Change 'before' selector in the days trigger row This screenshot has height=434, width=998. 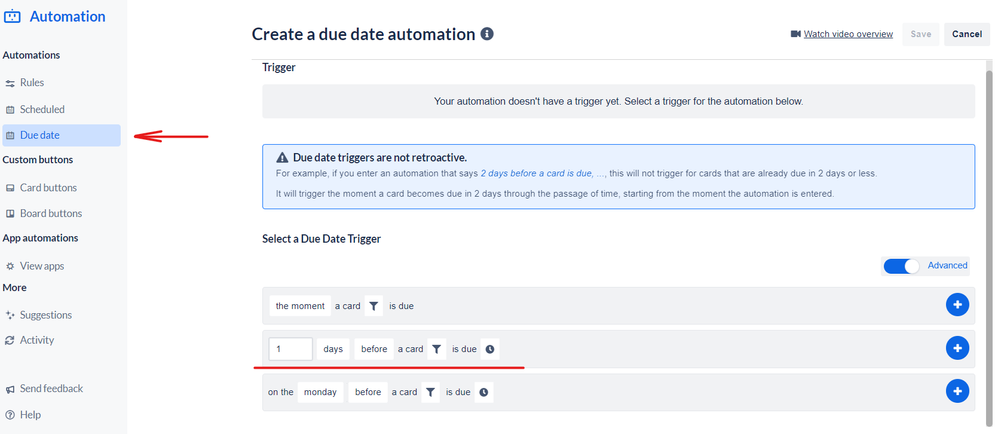pyautogui.click(x=374, y=349)
